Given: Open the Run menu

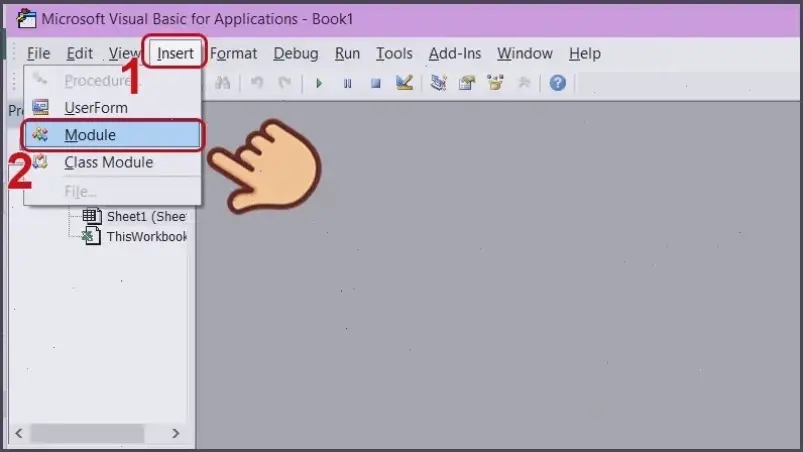Looking at the screenshot, I should click(347, 53).
